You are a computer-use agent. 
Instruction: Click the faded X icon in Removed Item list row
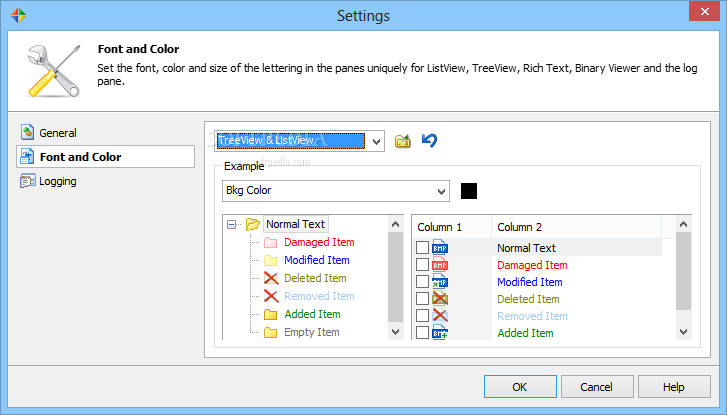(440, 315)
